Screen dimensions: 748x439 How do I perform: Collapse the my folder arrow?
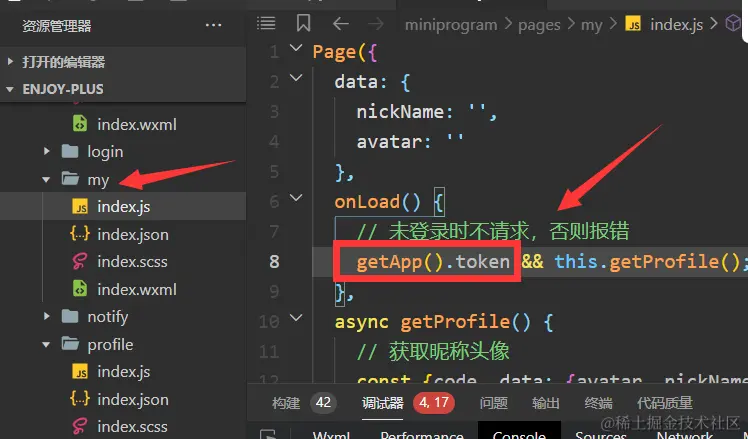coord(46,180)
